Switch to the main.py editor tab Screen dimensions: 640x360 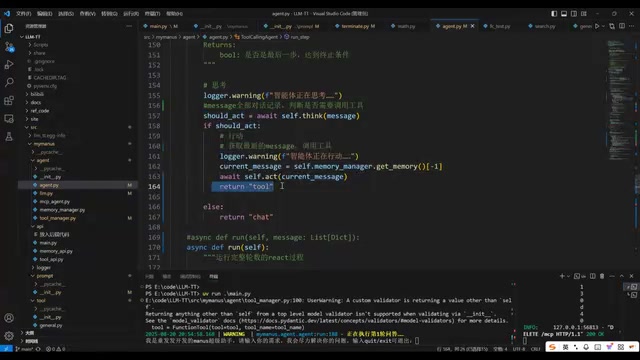coord(160,26)
